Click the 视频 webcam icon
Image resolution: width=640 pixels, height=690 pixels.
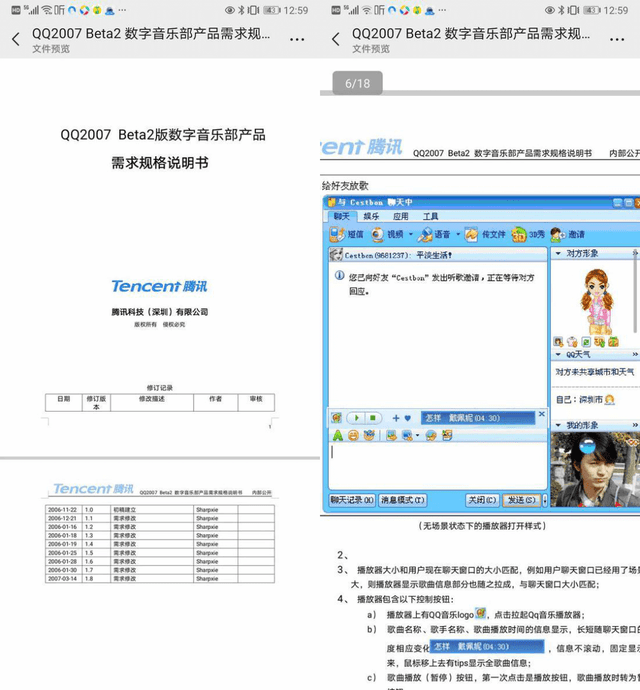[x=377, y=234]
